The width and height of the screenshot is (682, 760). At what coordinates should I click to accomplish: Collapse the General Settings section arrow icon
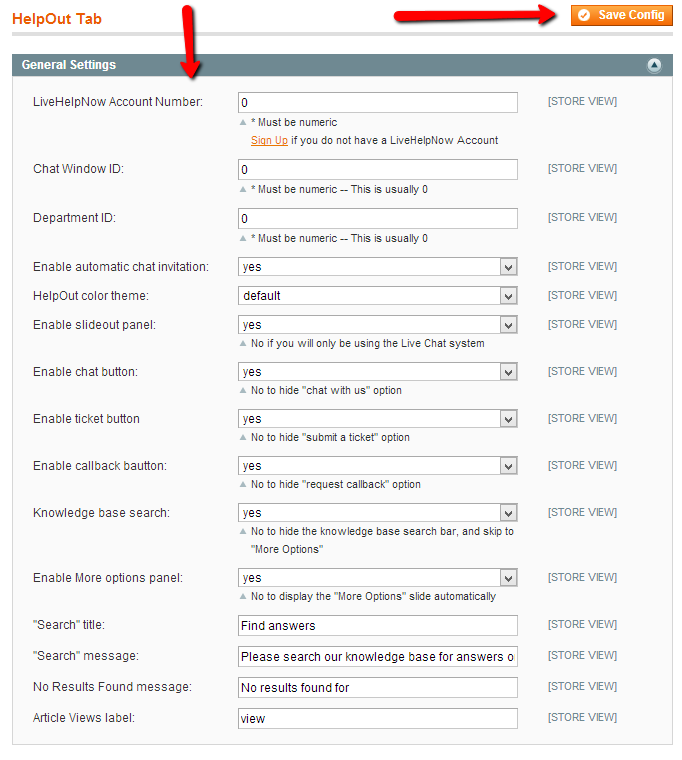click(654, 66)
